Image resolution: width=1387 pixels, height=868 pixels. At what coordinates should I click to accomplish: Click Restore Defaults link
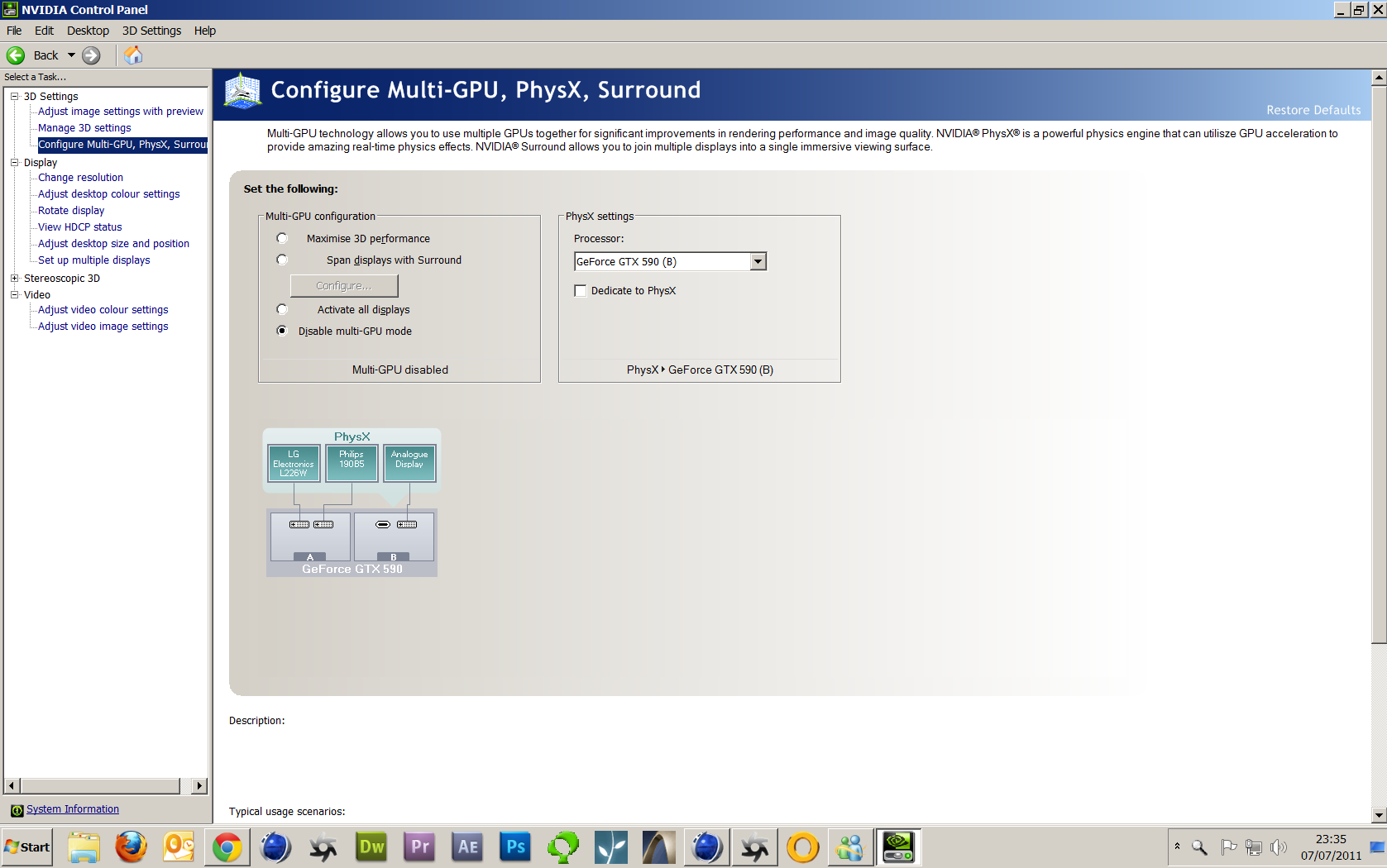pyautogui.click(x=1313, y=110)
